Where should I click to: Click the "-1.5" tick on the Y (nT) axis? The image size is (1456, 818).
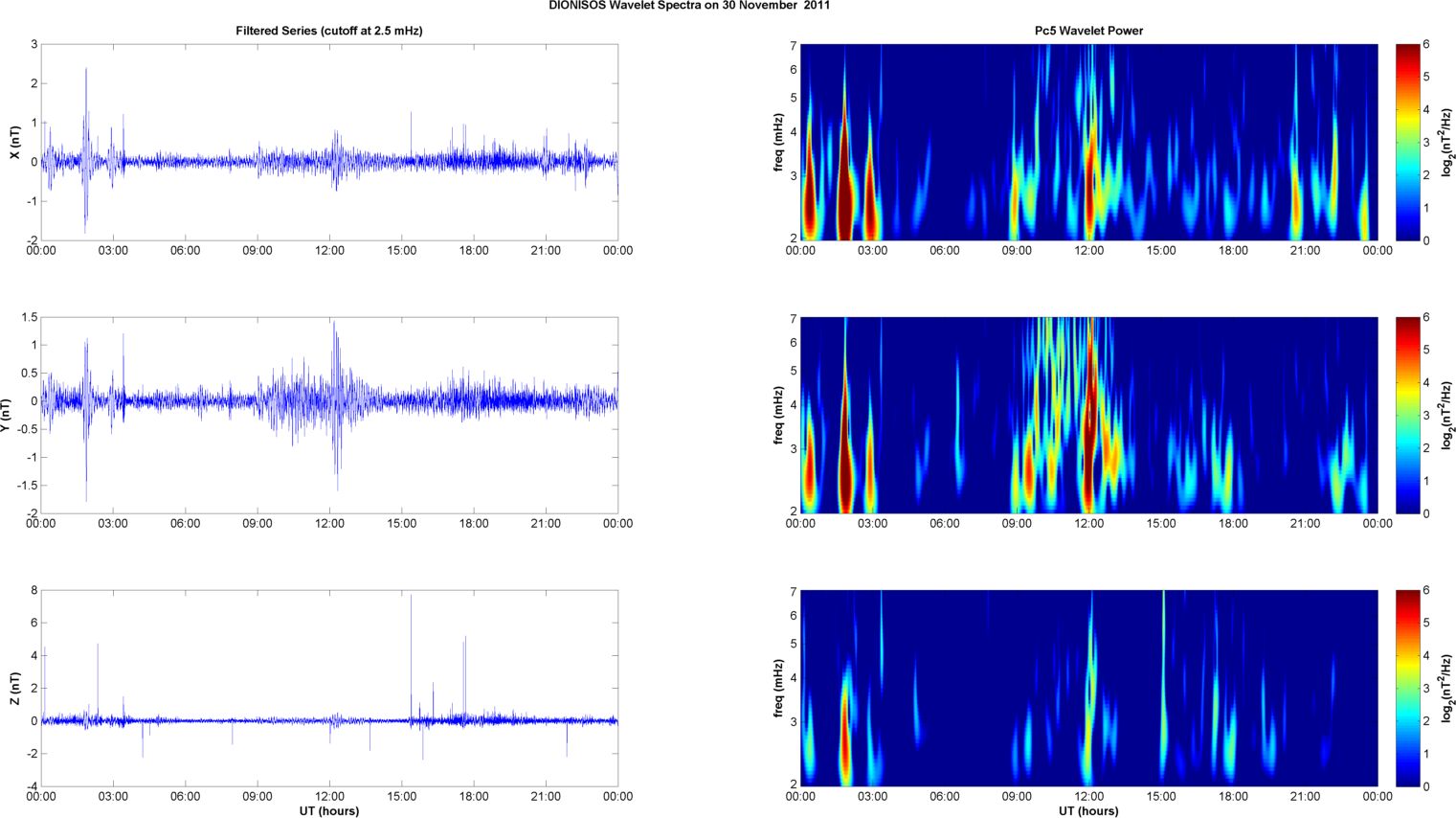[27, 486]
